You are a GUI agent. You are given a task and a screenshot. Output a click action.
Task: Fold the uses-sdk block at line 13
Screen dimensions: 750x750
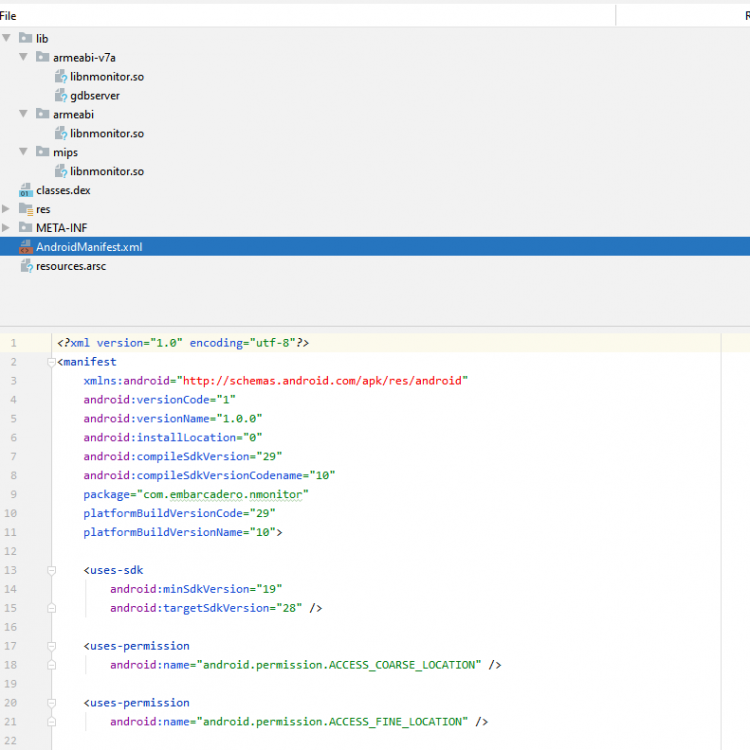(52, 570)
